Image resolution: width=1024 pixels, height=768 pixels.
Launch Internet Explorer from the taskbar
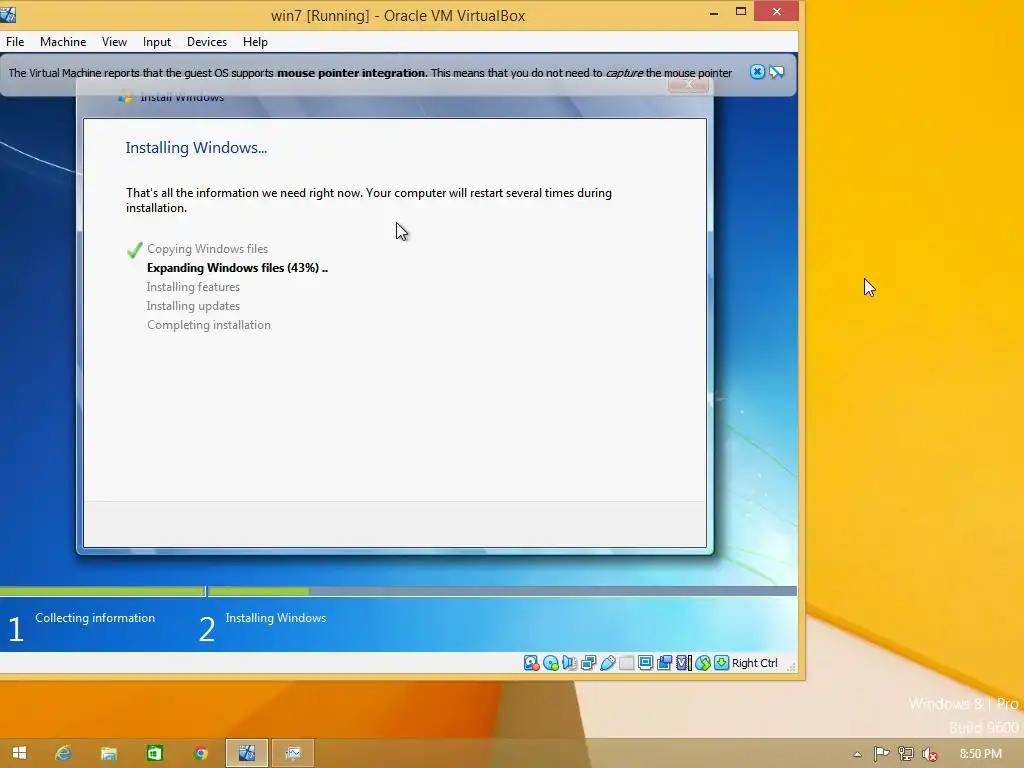click(63, 753)
